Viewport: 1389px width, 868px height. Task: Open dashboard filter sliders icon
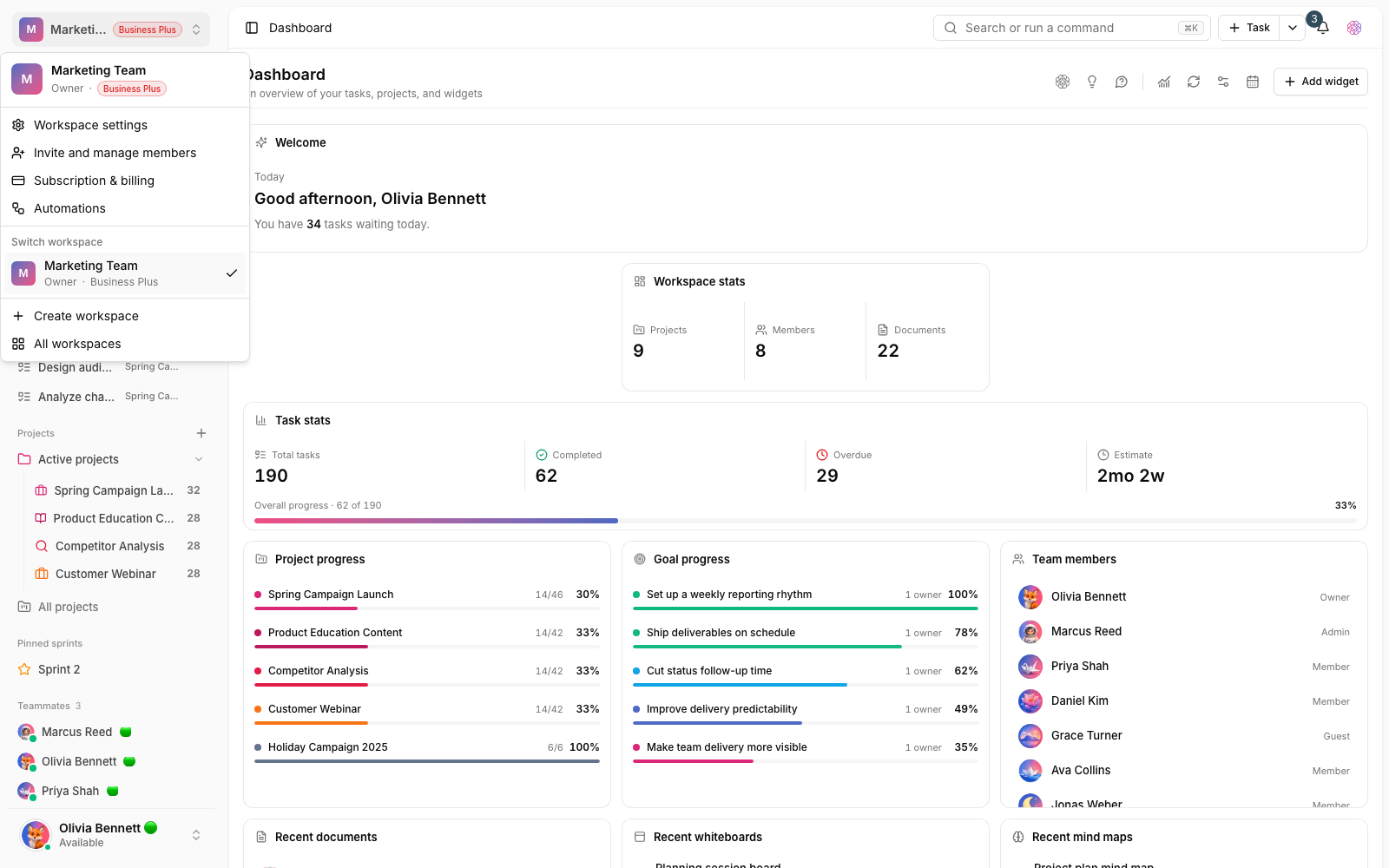coord(1223,82)
